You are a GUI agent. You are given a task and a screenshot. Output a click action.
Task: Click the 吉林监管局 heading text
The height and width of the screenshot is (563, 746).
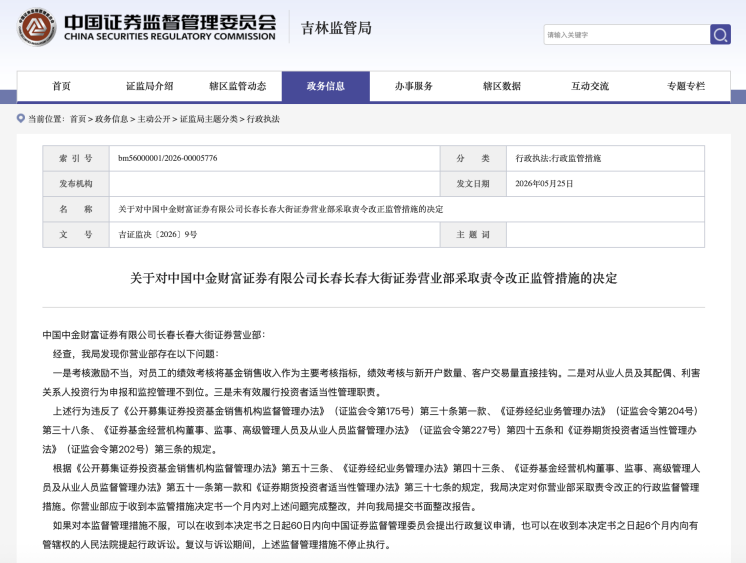(x=336, y=28)
